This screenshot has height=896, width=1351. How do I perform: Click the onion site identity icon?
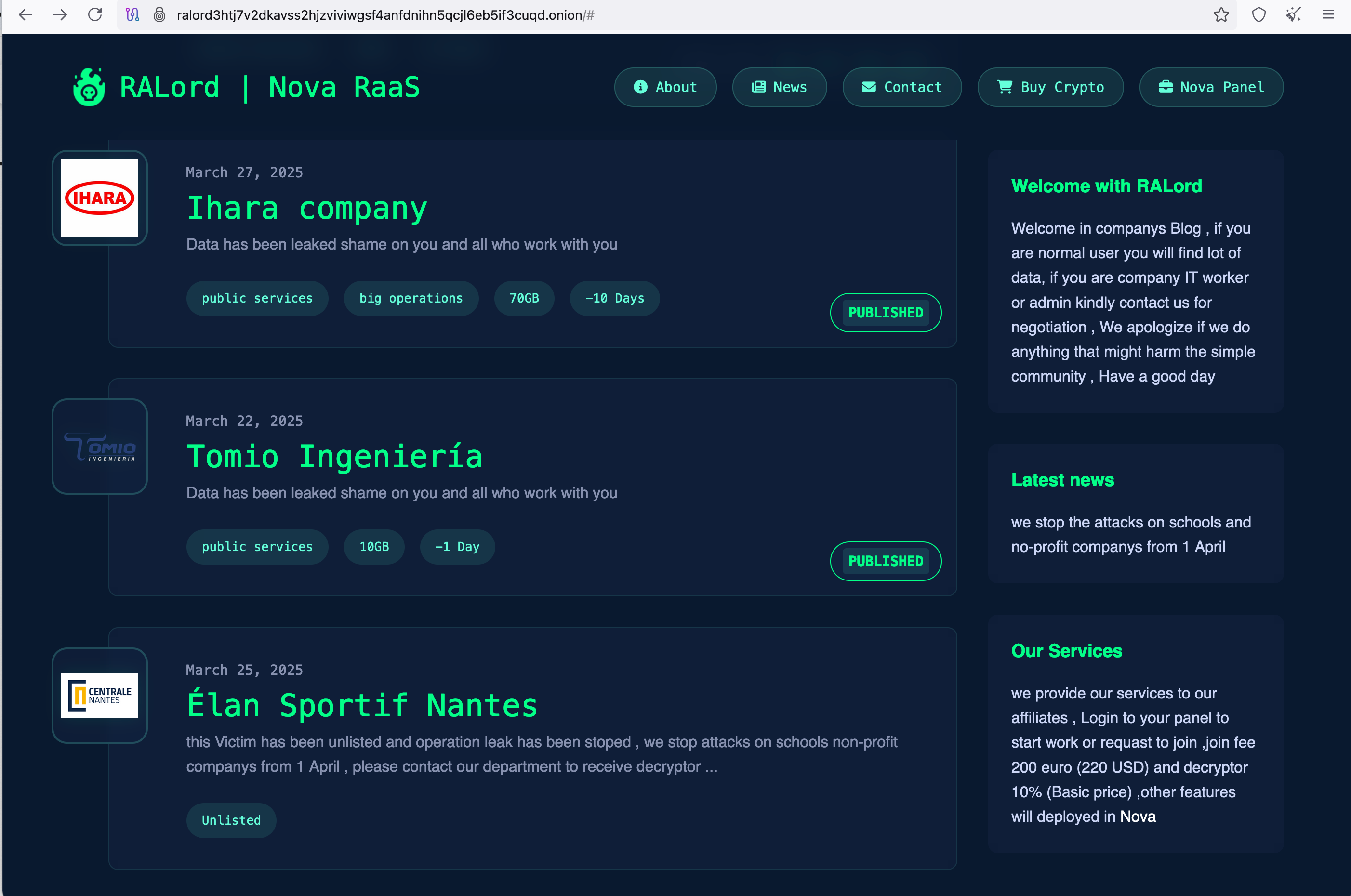[x=160, y=15]
